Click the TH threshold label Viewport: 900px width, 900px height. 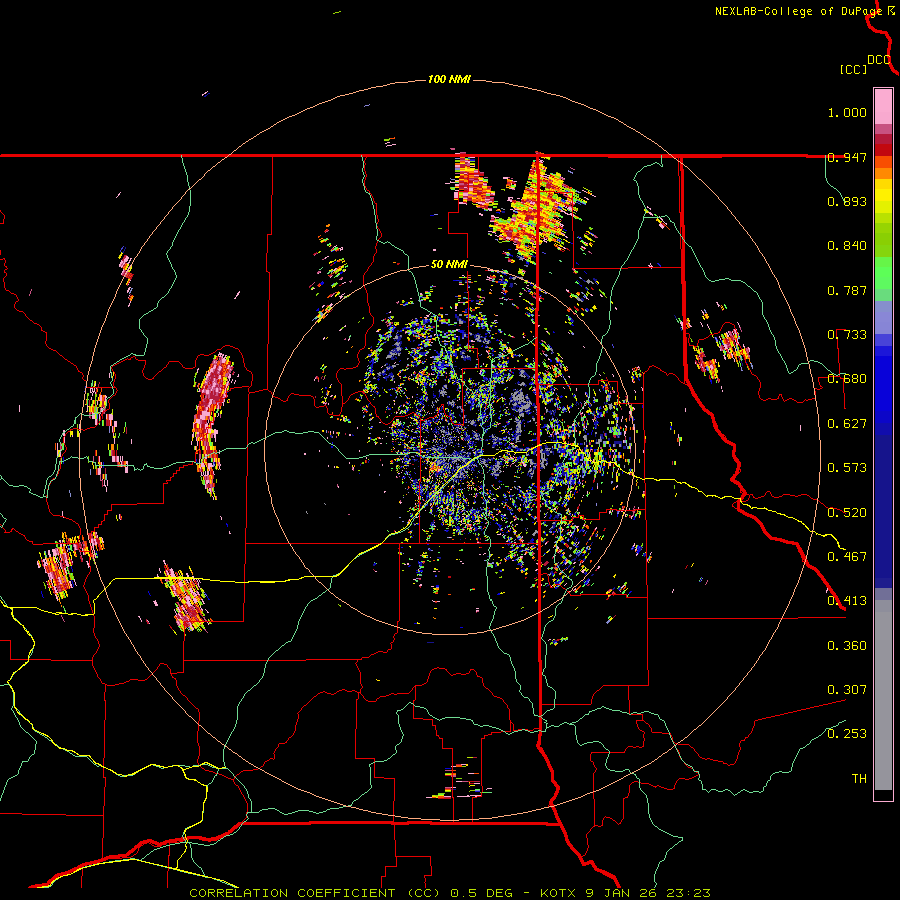[x=859, y=779]
